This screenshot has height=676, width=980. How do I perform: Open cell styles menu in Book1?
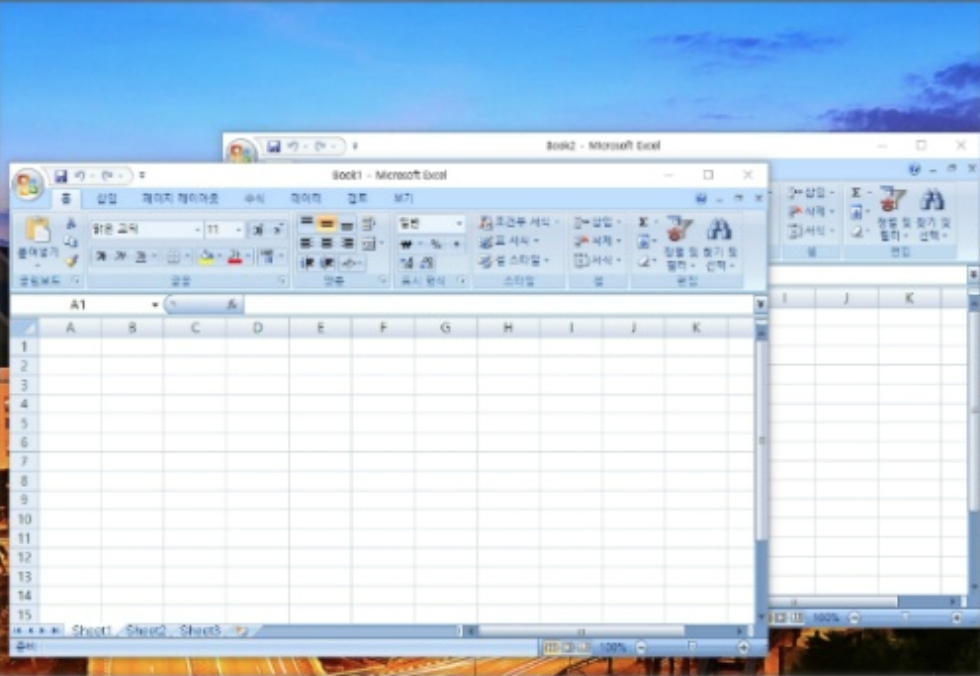[514, 261]
